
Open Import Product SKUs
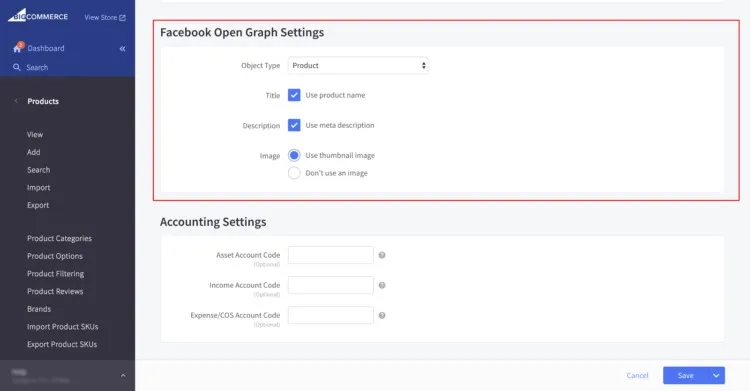(63, 327)
